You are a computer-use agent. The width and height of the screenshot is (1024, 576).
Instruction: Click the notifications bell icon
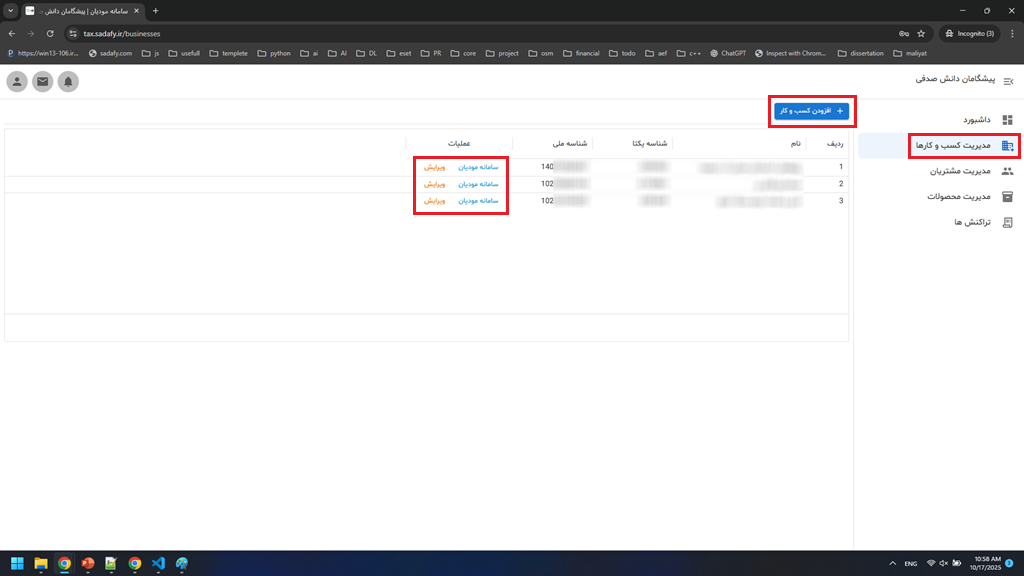coord(68,82)
